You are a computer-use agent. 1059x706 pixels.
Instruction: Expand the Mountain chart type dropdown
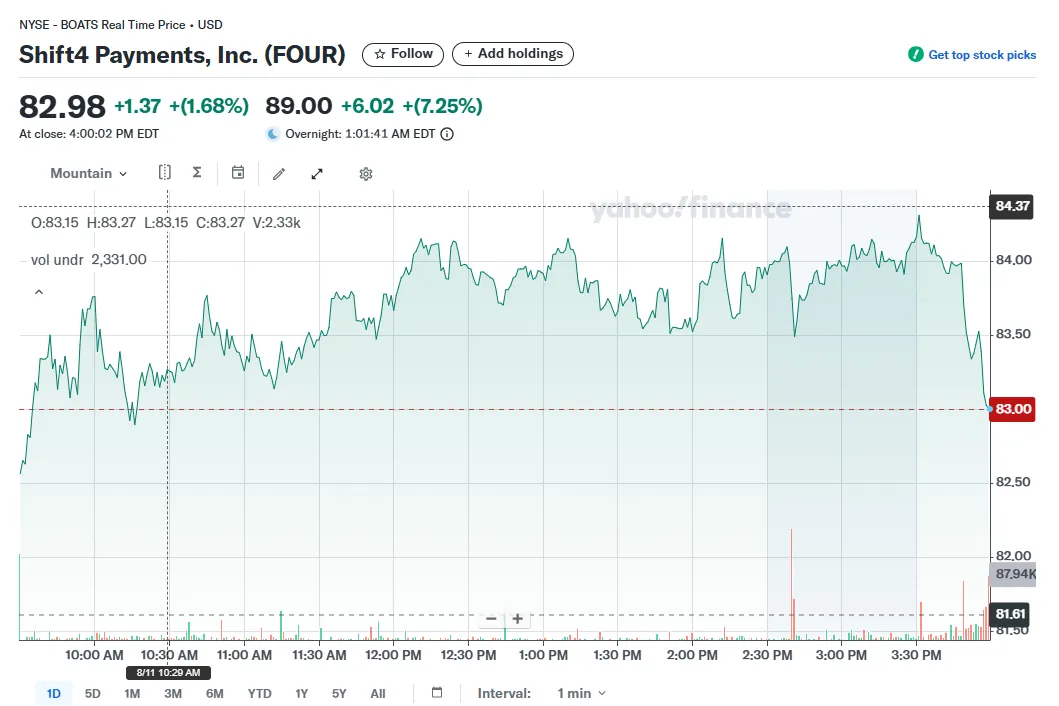coord(89,174)
